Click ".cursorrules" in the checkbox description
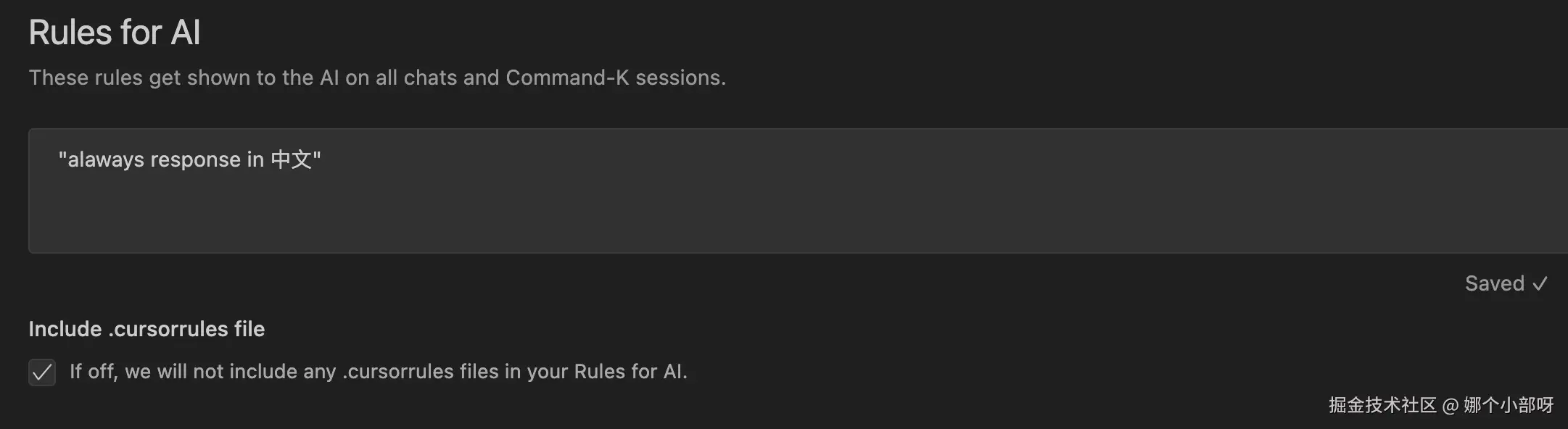The height and width of the screenshot is (429, 1568). (387, 372)
